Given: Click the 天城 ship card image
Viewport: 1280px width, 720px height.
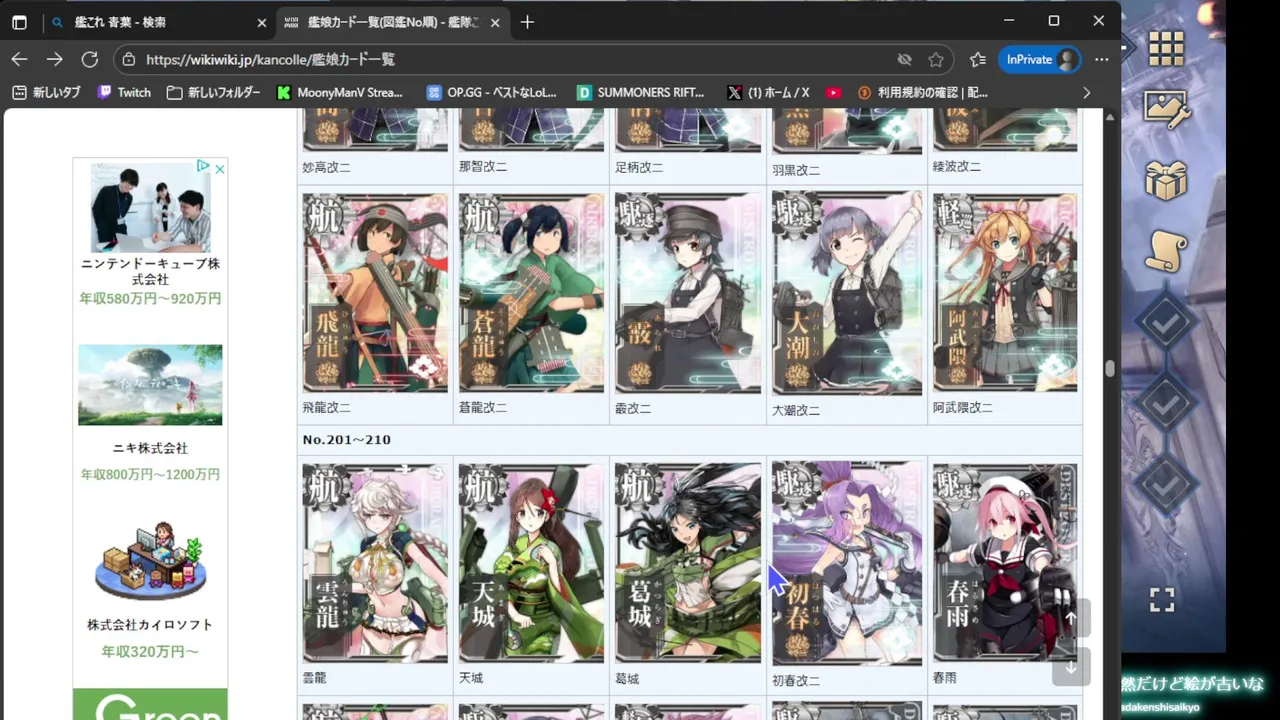Looking at the screenshot, I should tap(532, 563).
